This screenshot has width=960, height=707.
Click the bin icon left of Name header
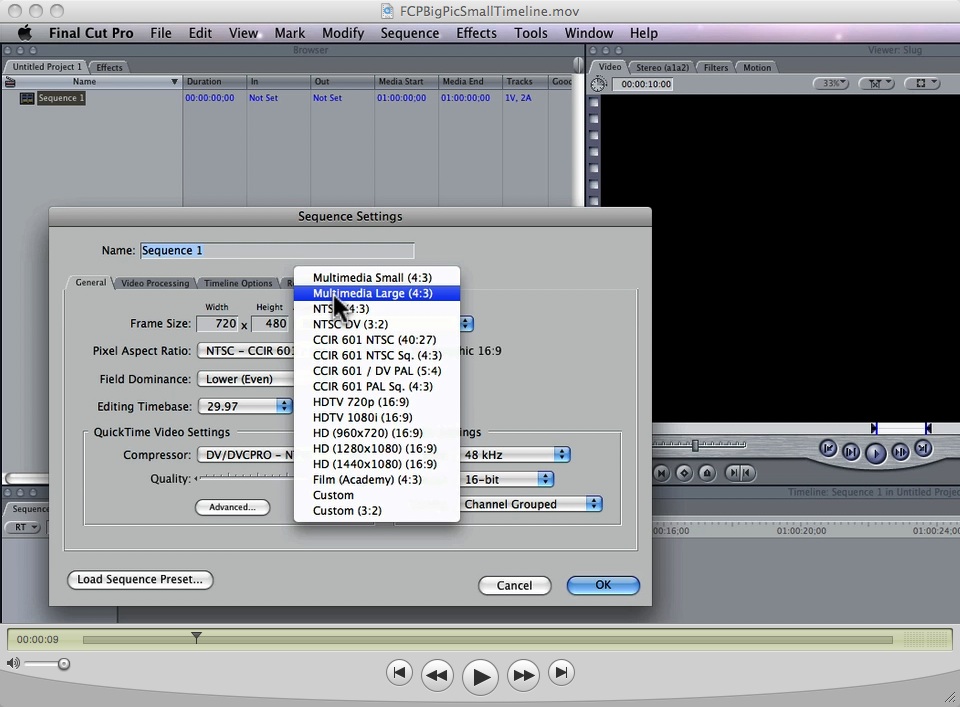click(x=10, y=81)
